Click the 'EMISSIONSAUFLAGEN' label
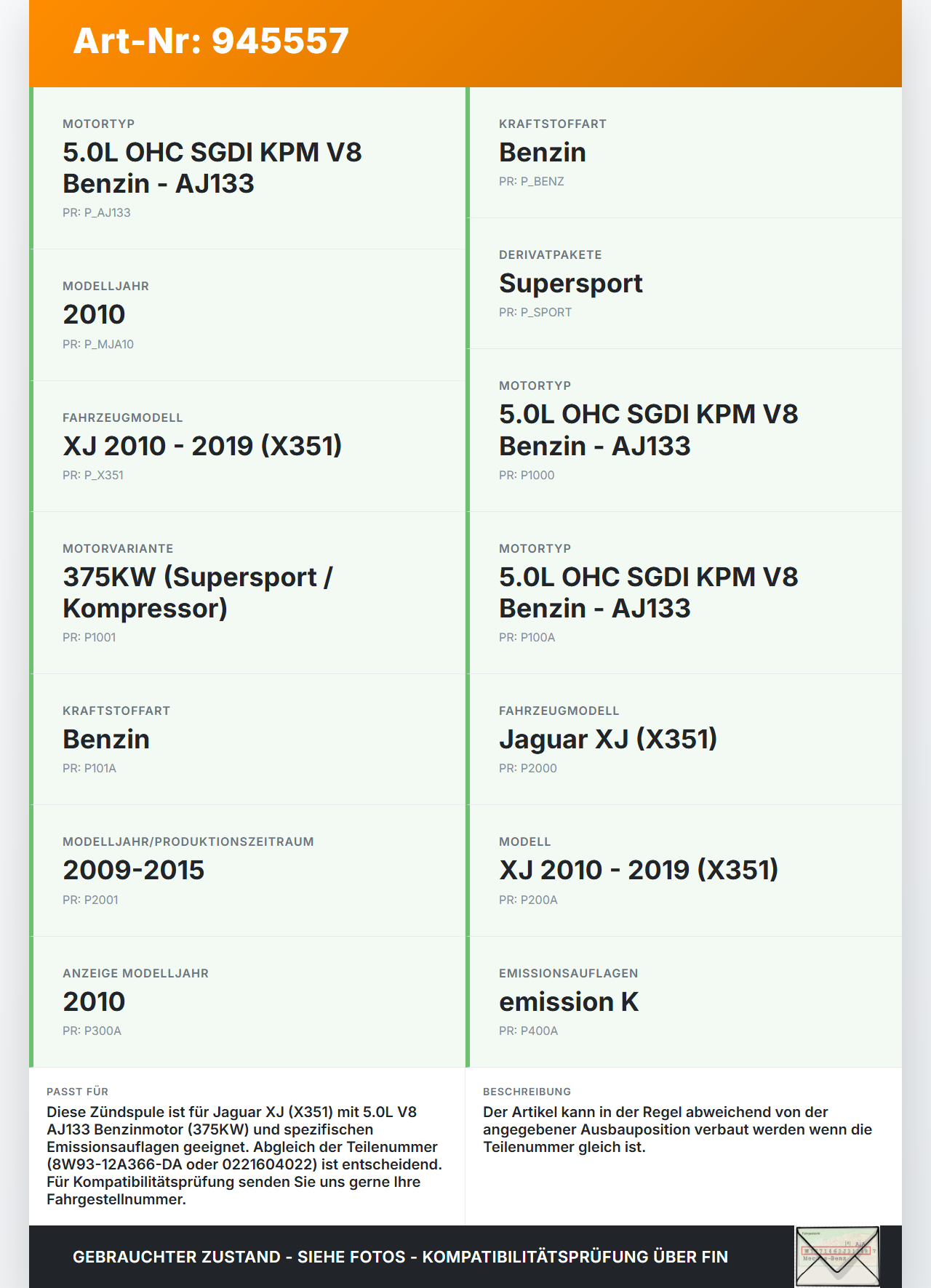931x1288 pixels. coord(569,974)
